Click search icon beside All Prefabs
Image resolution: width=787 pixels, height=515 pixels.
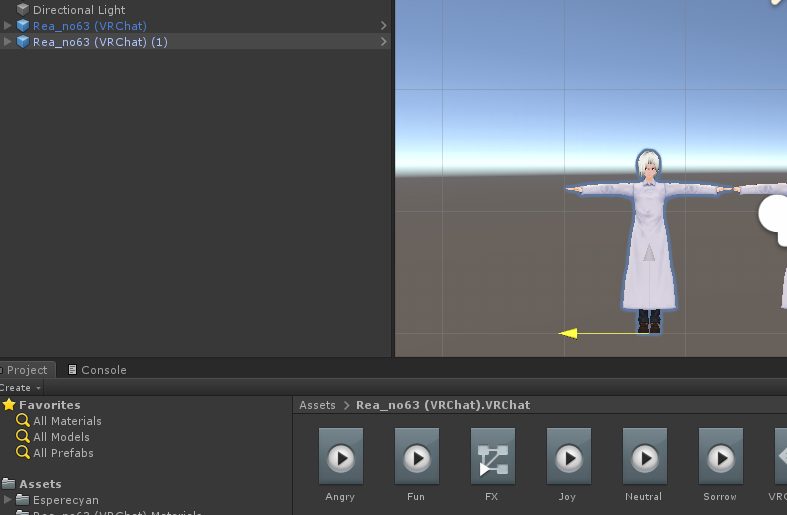tap(23, 453)
